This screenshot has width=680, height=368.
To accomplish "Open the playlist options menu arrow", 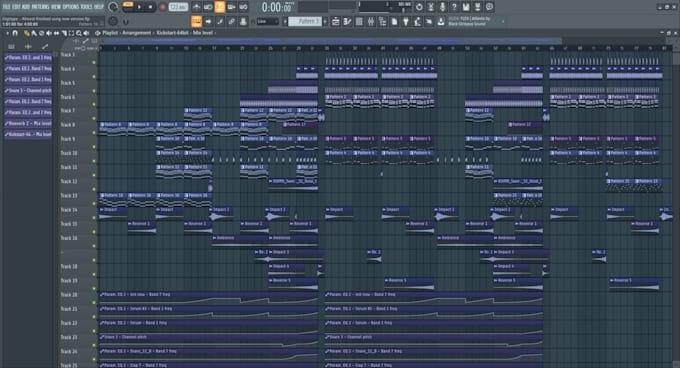I will coord(7,33).
